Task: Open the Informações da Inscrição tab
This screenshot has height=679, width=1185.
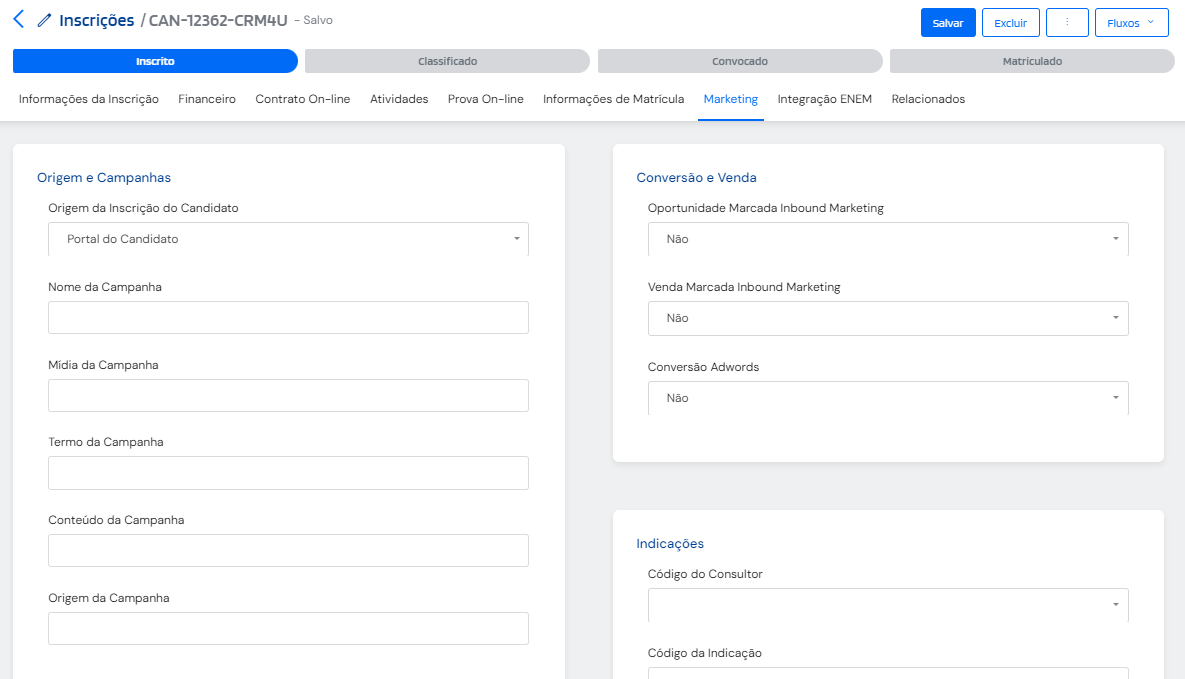Action: pyautogui.click(x=88, y=99)
